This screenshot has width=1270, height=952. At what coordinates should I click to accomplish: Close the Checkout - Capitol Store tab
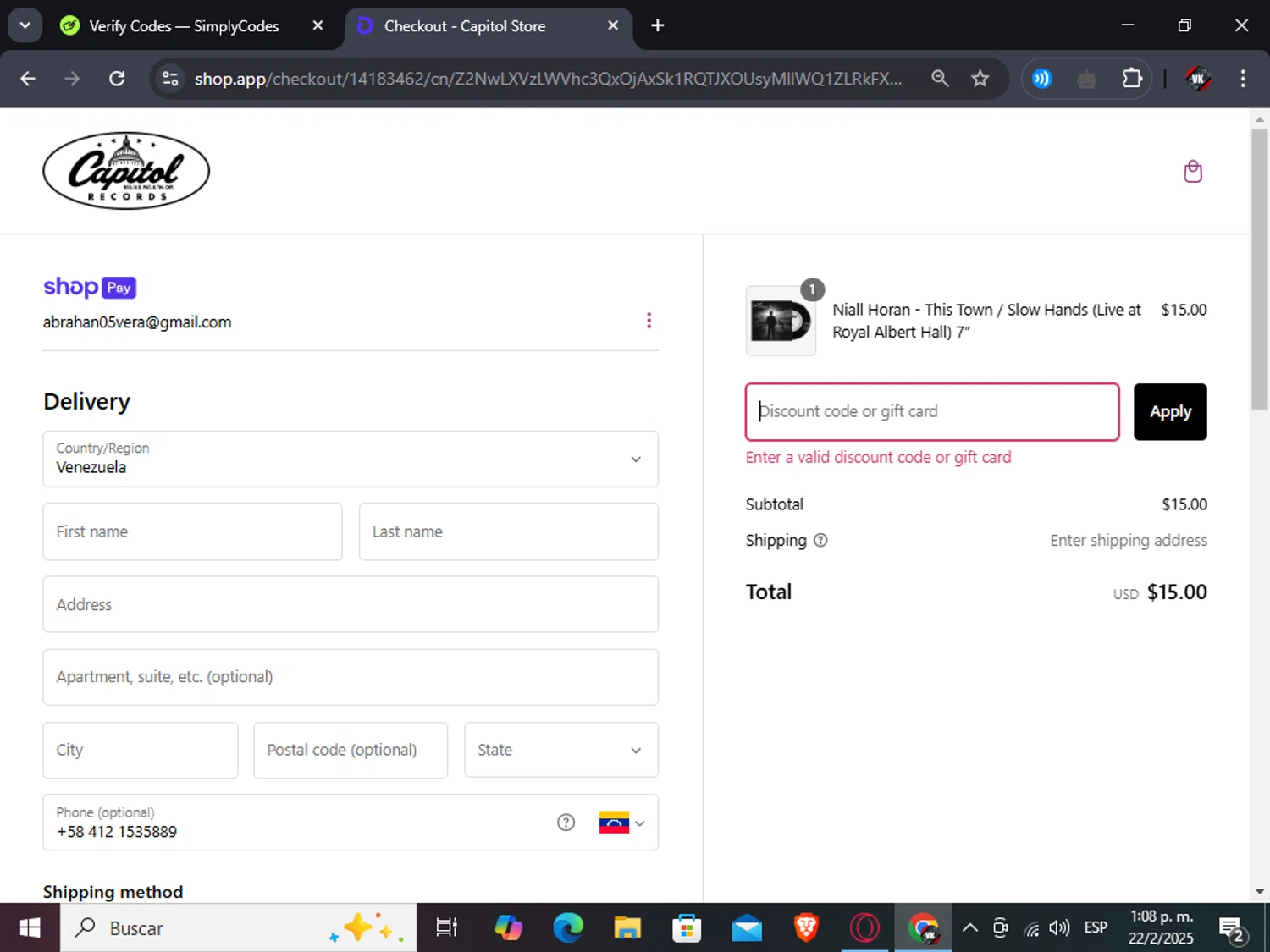click(x=613, y=26)
